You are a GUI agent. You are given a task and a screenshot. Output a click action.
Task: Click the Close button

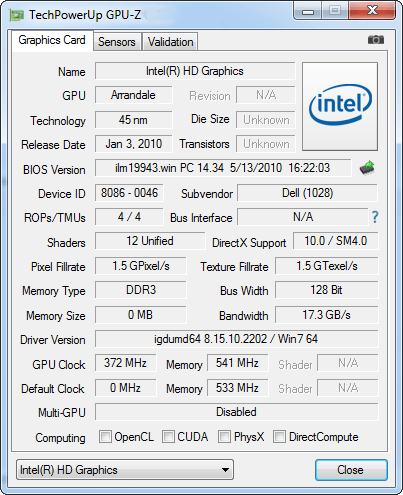click(351, 470)
